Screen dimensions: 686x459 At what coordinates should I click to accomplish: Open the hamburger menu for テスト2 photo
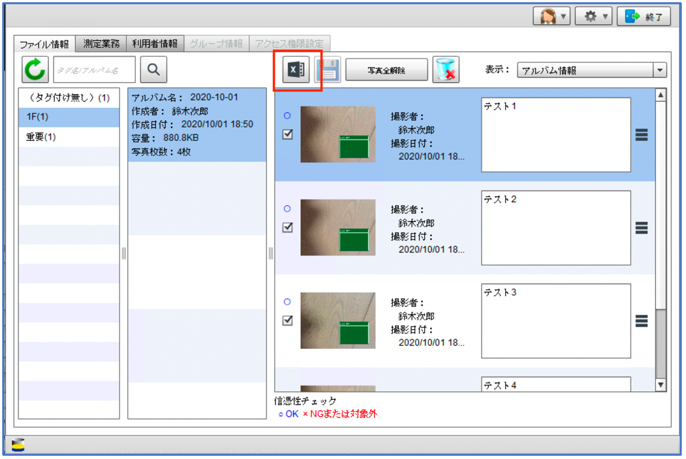pos(642,228)
